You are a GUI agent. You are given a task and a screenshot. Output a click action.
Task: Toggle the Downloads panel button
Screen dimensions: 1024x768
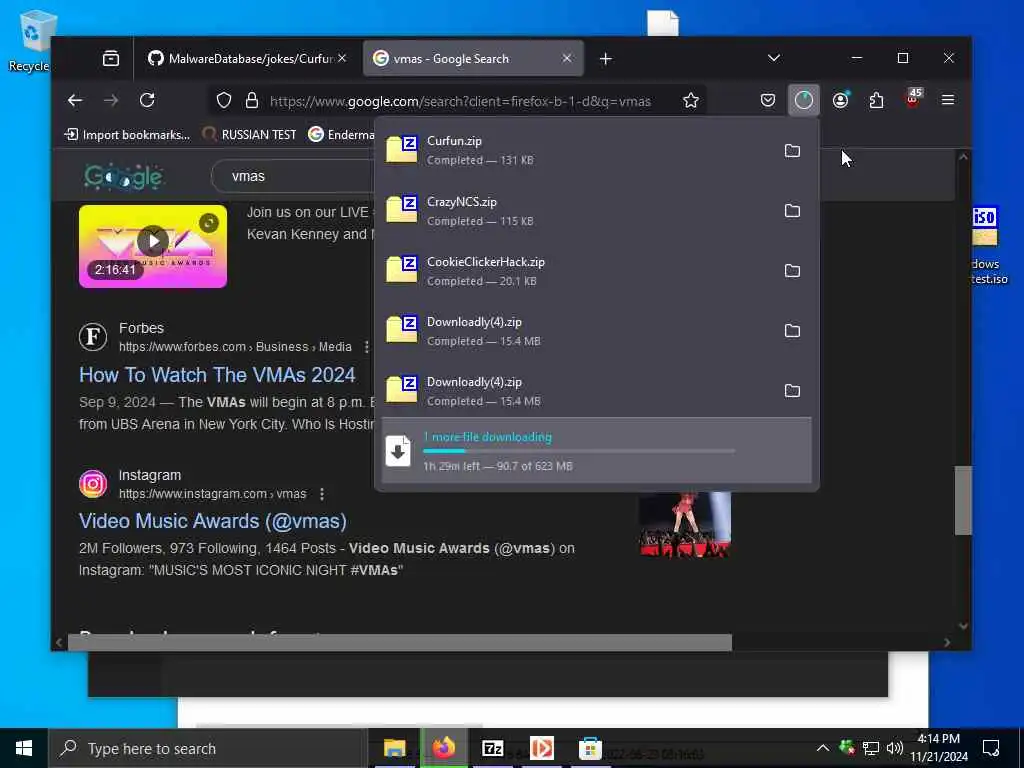(x=804, y=100)
